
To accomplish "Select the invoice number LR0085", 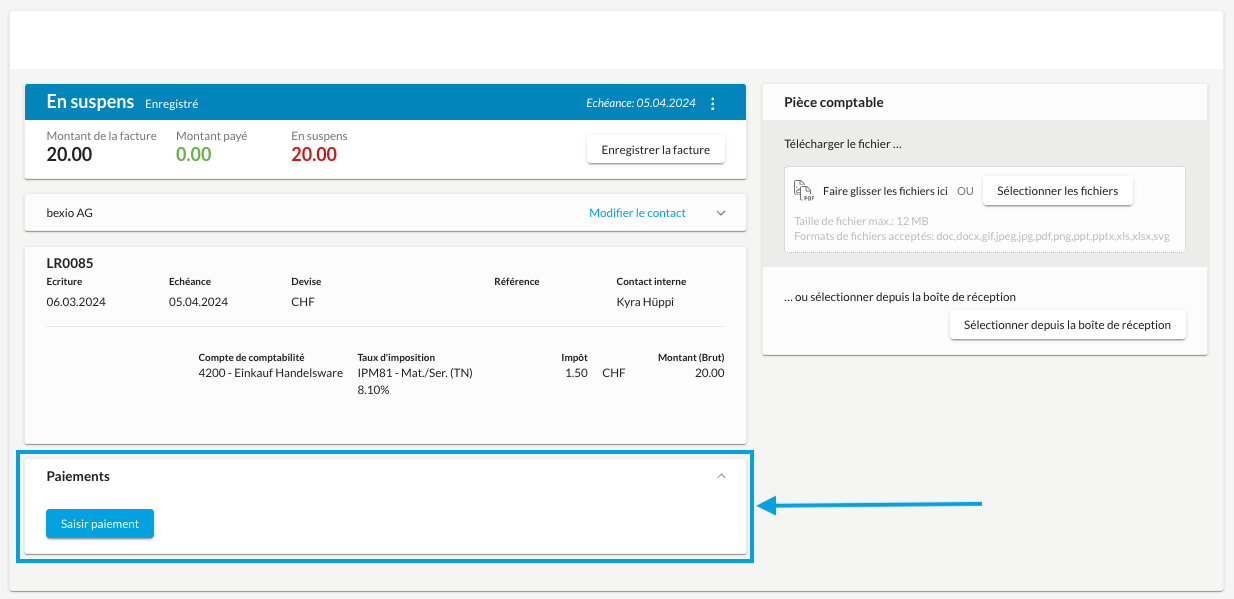I will point(70,263).
